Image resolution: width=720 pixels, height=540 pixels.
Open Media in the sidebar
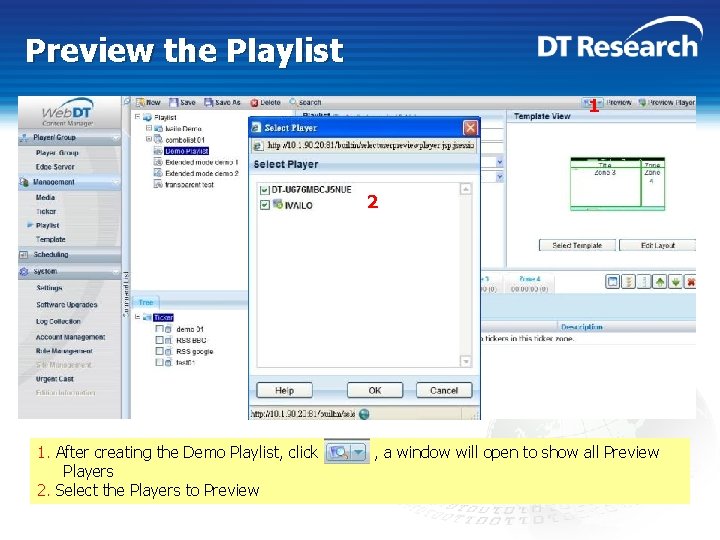[x=45, y=197]
